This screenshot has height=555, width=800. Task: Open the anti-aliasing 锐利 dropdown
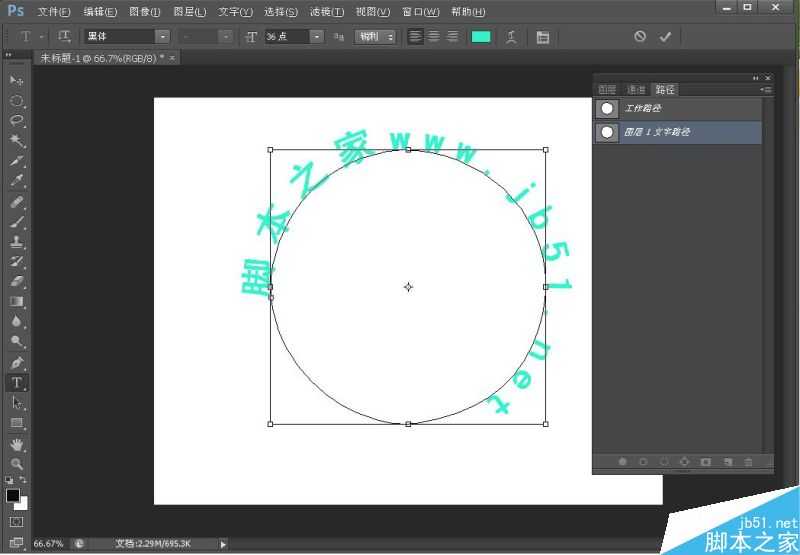tap(376, 36)
